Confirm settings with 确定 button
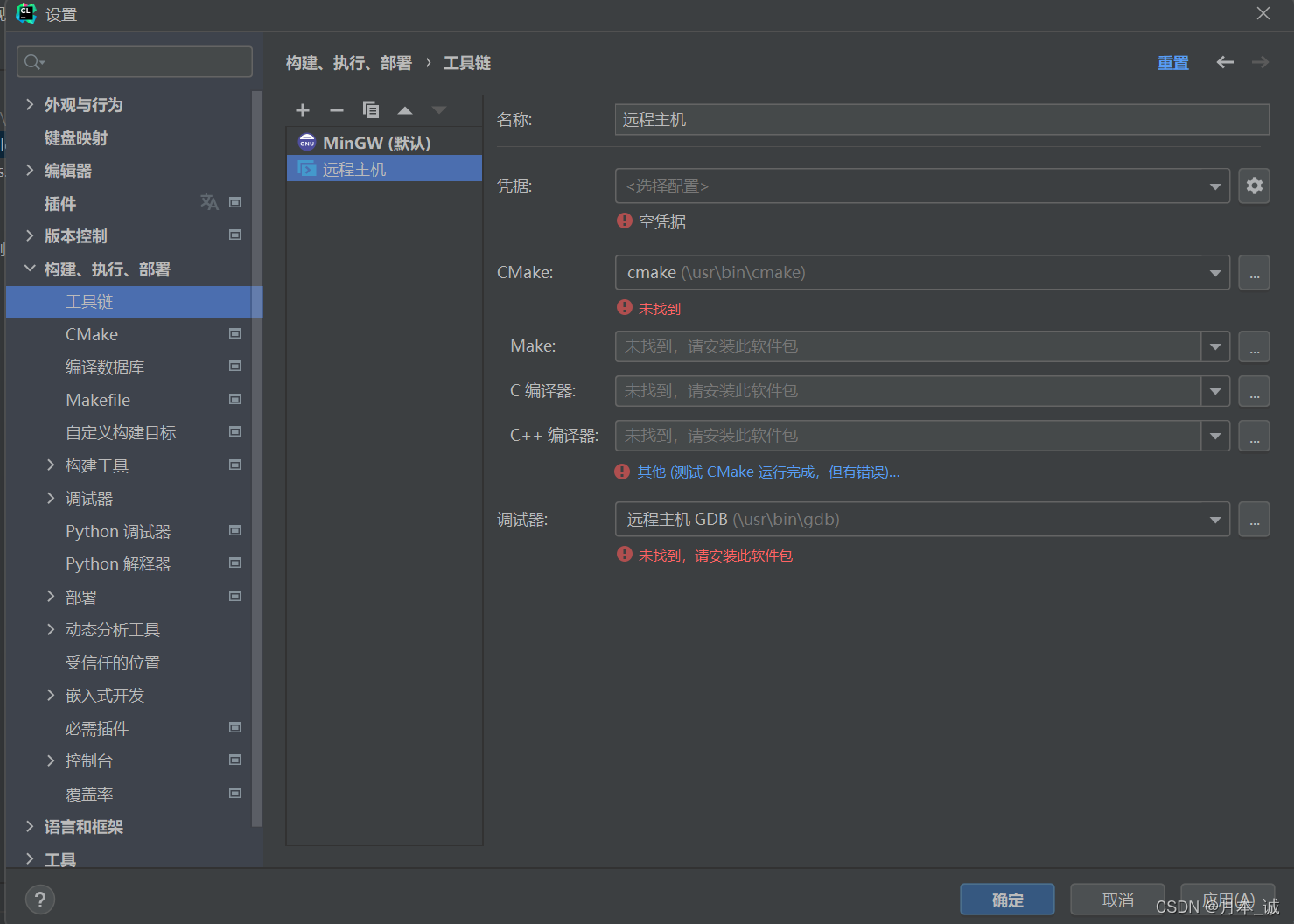This screenshot has height=924, width=1294. [x=1007, y=899]
